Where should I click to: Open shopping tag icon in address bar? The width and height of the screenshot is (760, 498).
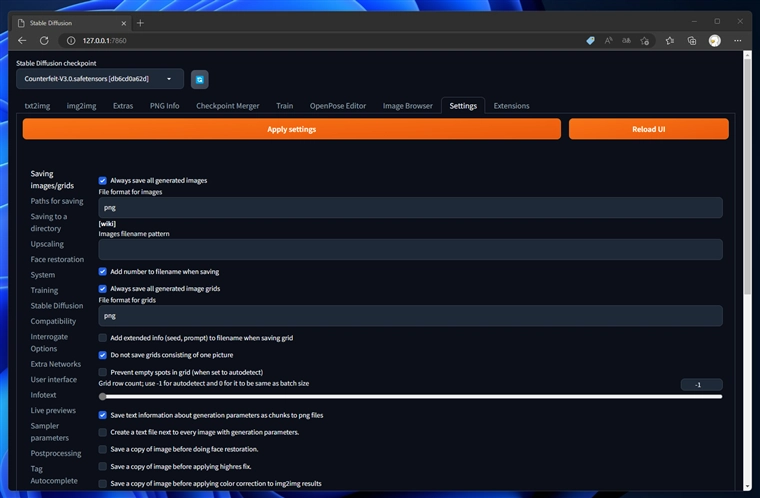pos(590,41)
